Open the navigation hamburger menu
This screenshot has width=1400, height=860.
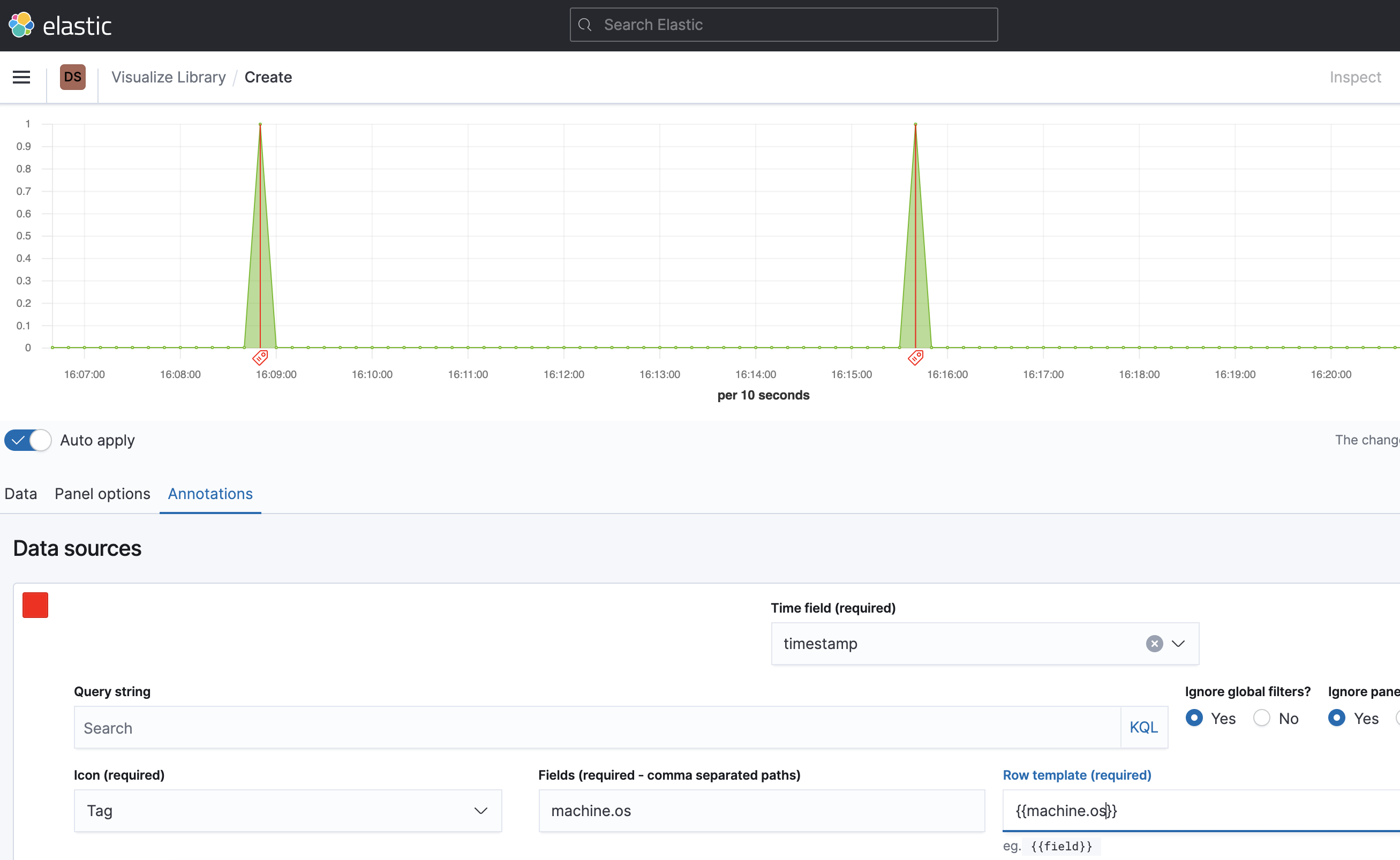(x=21, y=77)
